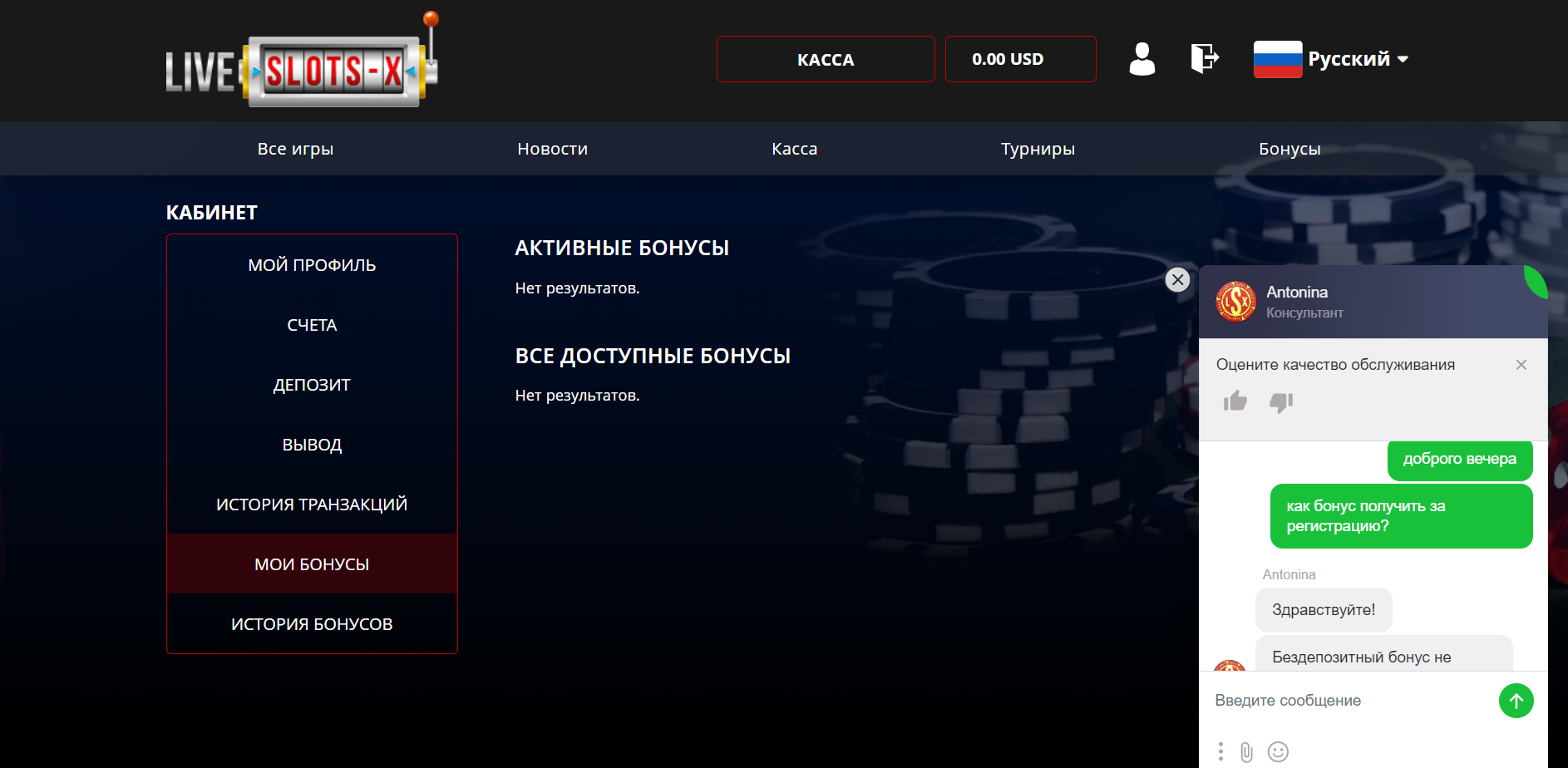The width and height of the screenshot is (1568, 768).
Task: Open chat options three-dot menu
Action: click(x=1220, y=752)
